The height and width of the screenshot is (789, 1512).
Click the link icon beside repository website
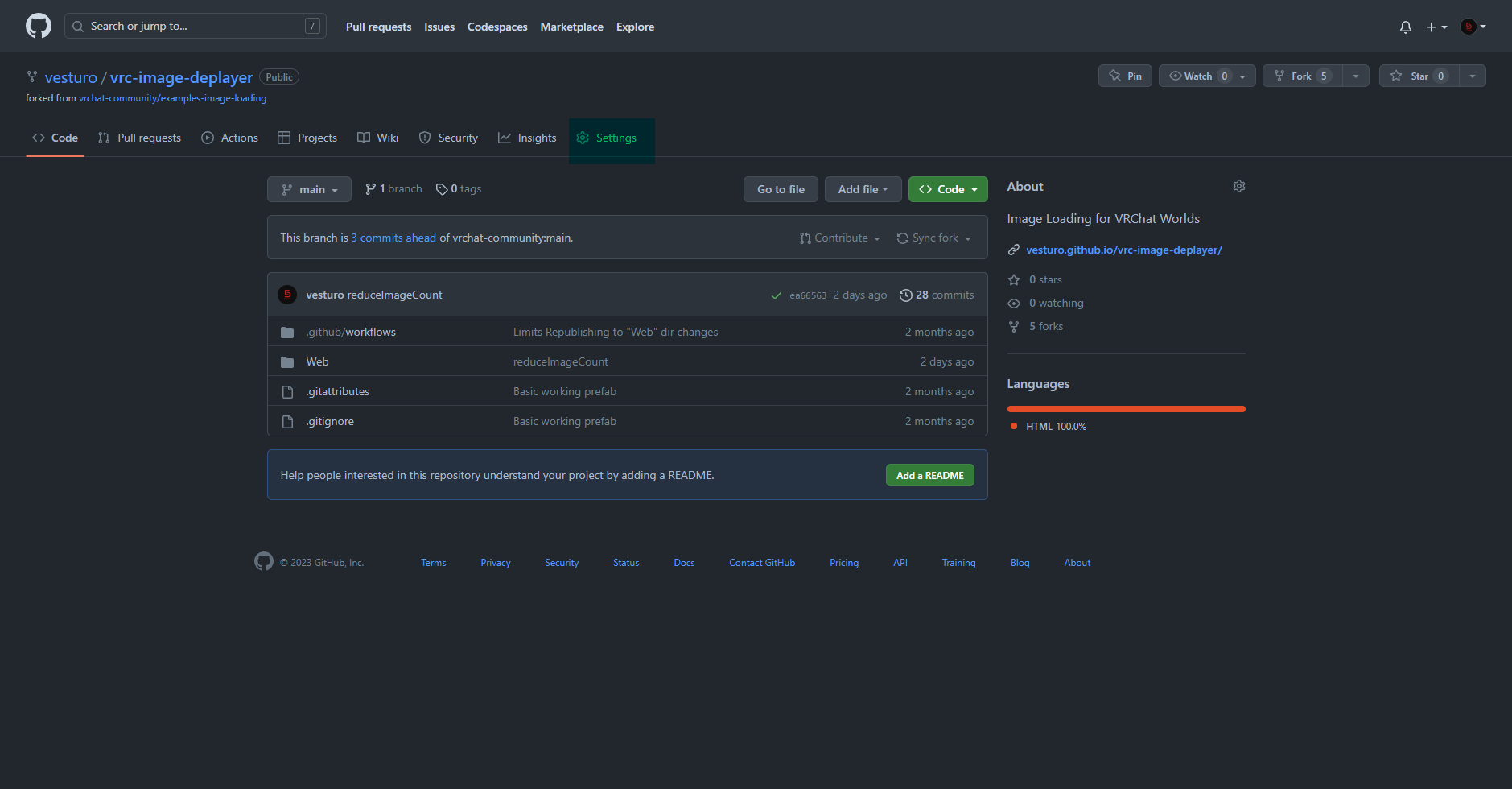point(1014,250)
